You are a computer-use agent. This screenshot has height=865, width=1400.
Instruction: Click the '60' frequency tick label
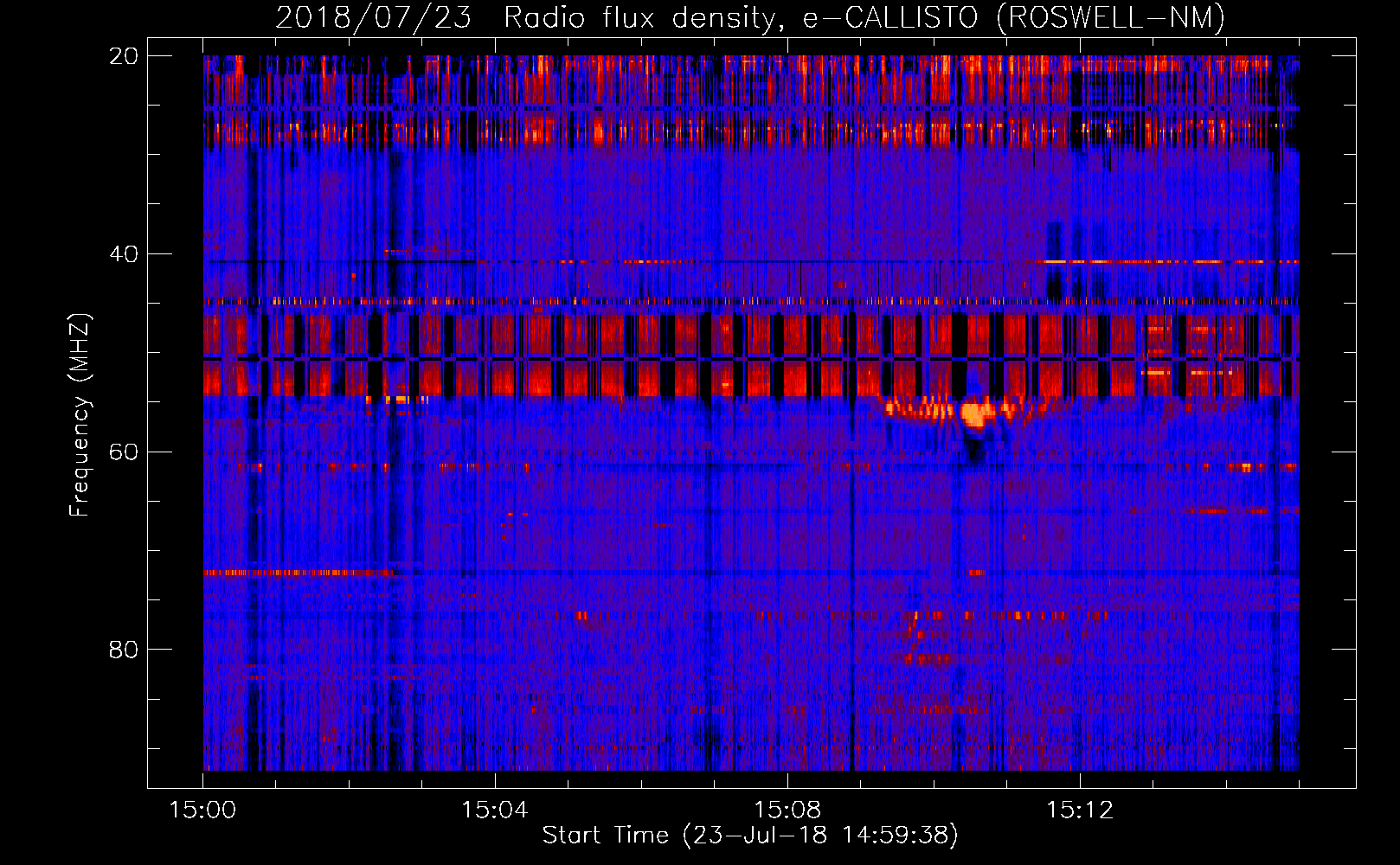click(124, 452)
